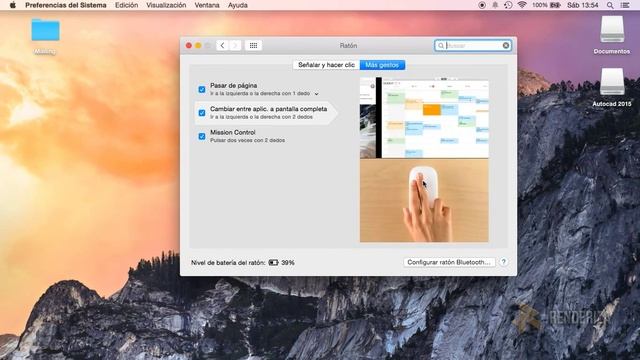Open help with the question mark button
The height and width of the screenshot is (360, 640).
tap(504, 262)
